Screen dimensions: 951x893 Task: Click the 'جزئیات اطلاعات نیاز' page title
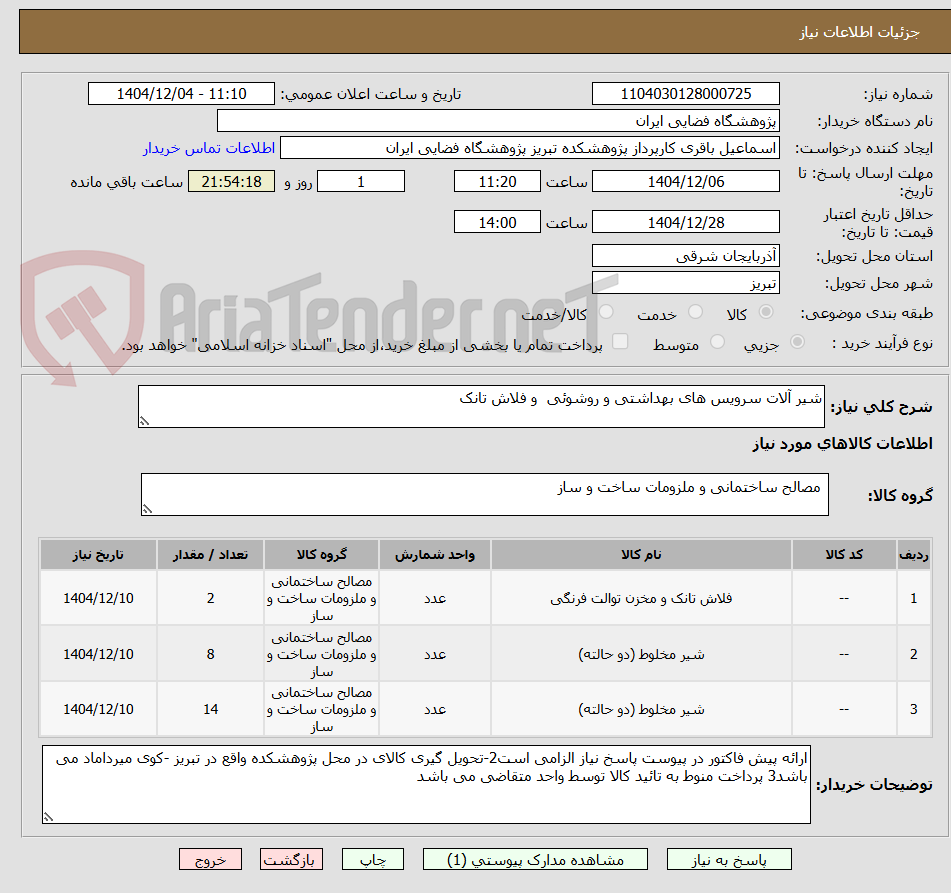pyautogui.click(x=859, y=32)
